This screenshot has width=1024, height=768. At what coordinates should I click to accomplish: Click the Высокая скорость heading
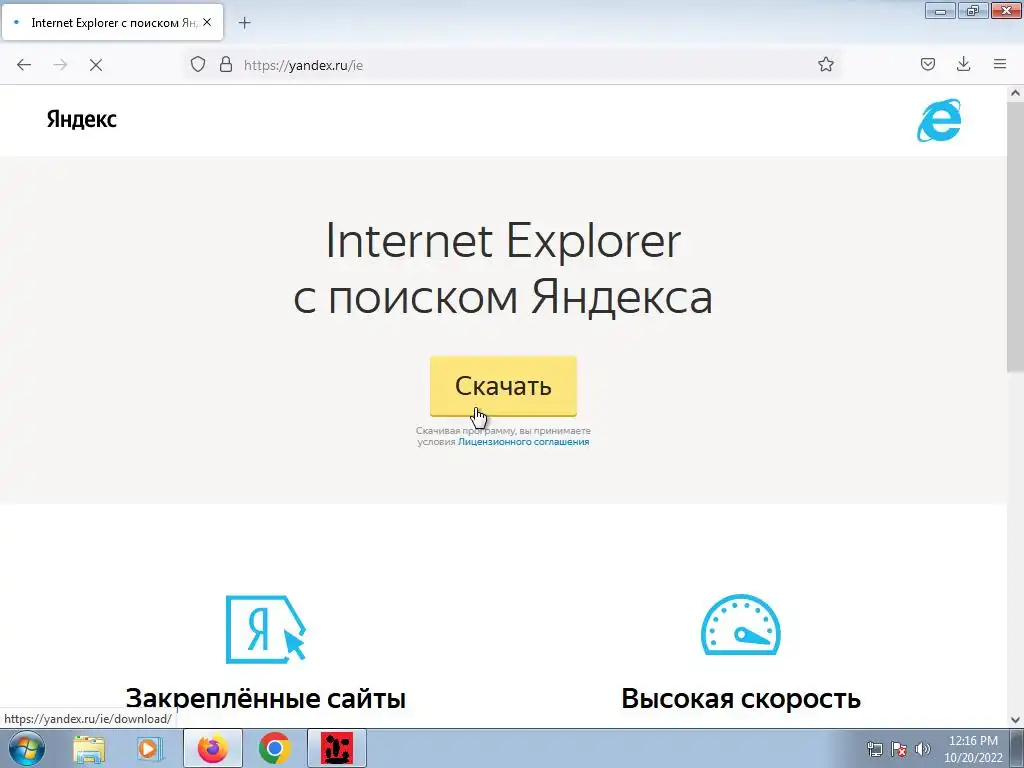[741, 699]
